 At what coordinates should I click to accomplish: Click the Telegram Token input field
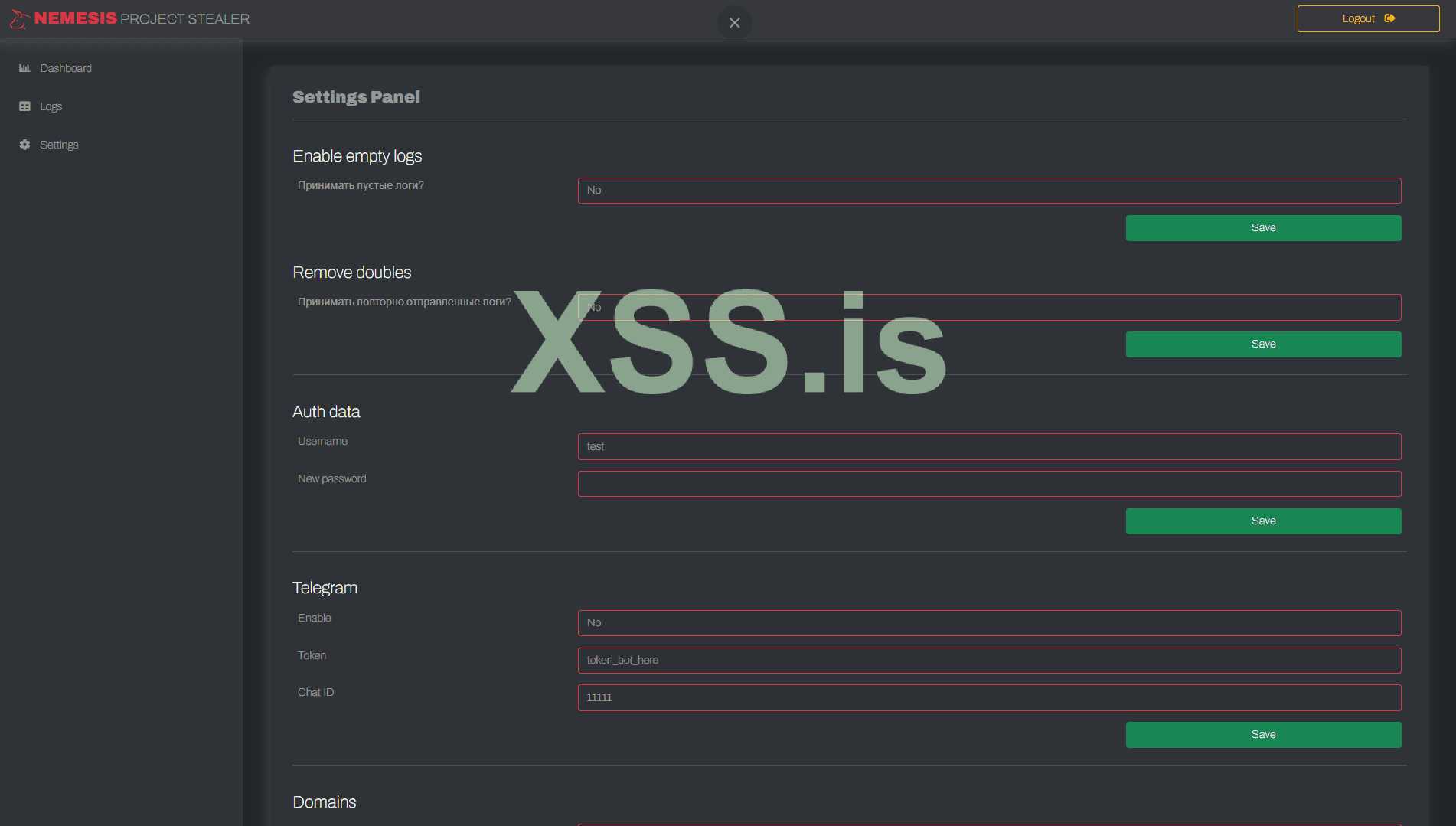[x=989, y=661]
